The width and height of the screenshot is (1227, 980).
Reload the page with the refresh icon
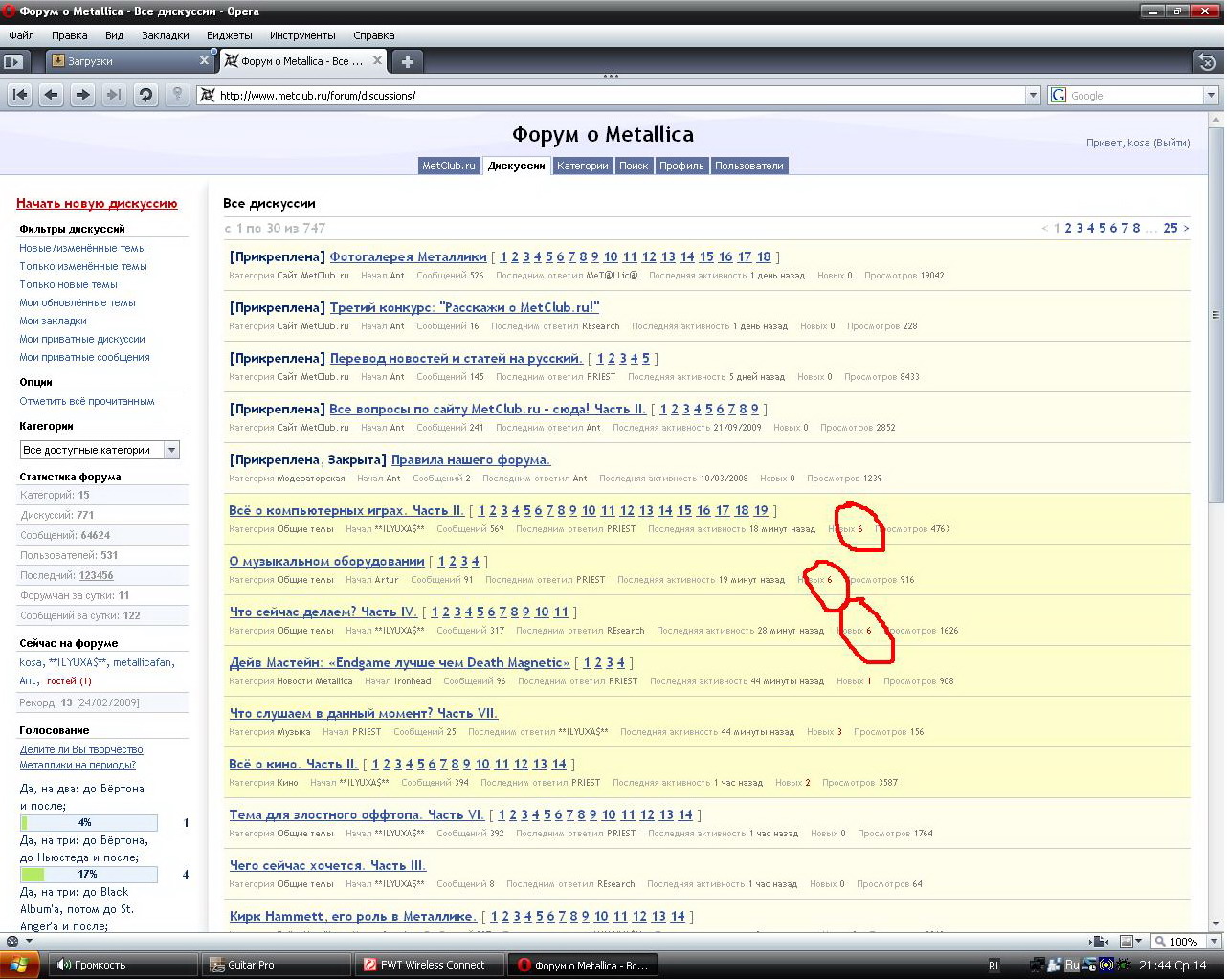[x=145, y=95]
